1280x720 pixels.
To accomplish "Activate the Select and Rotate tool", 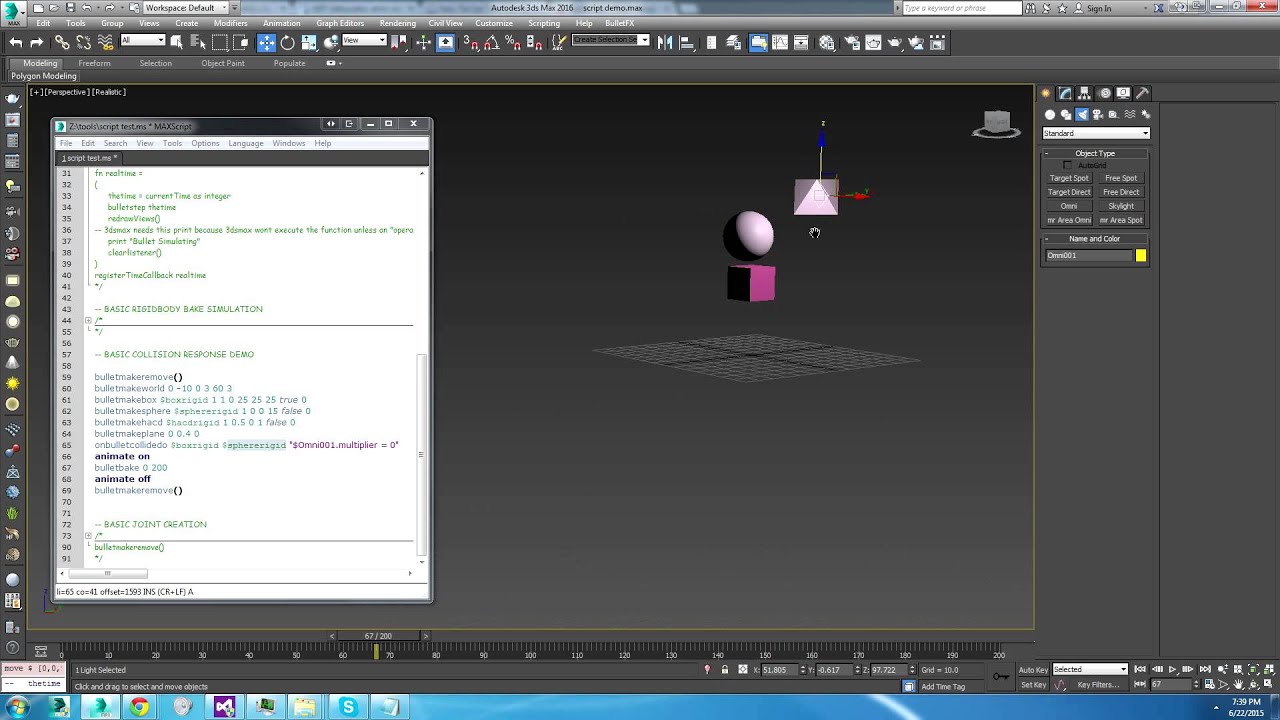I will (x=287, y=42).
